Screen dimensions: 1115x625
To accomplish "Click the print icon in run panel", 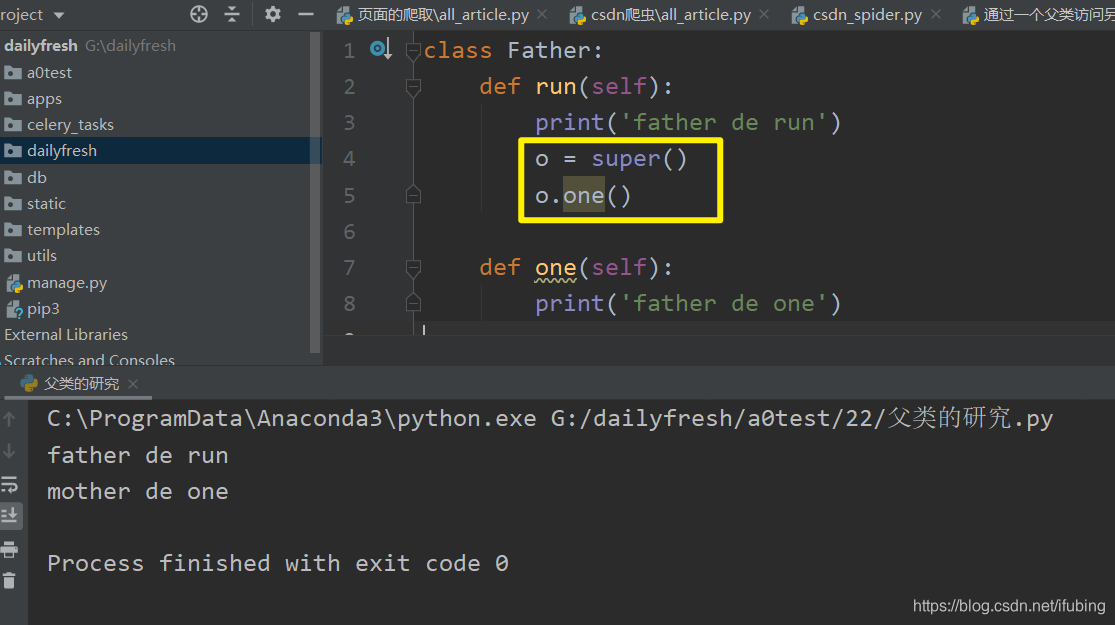I will (x=10, y=549).
